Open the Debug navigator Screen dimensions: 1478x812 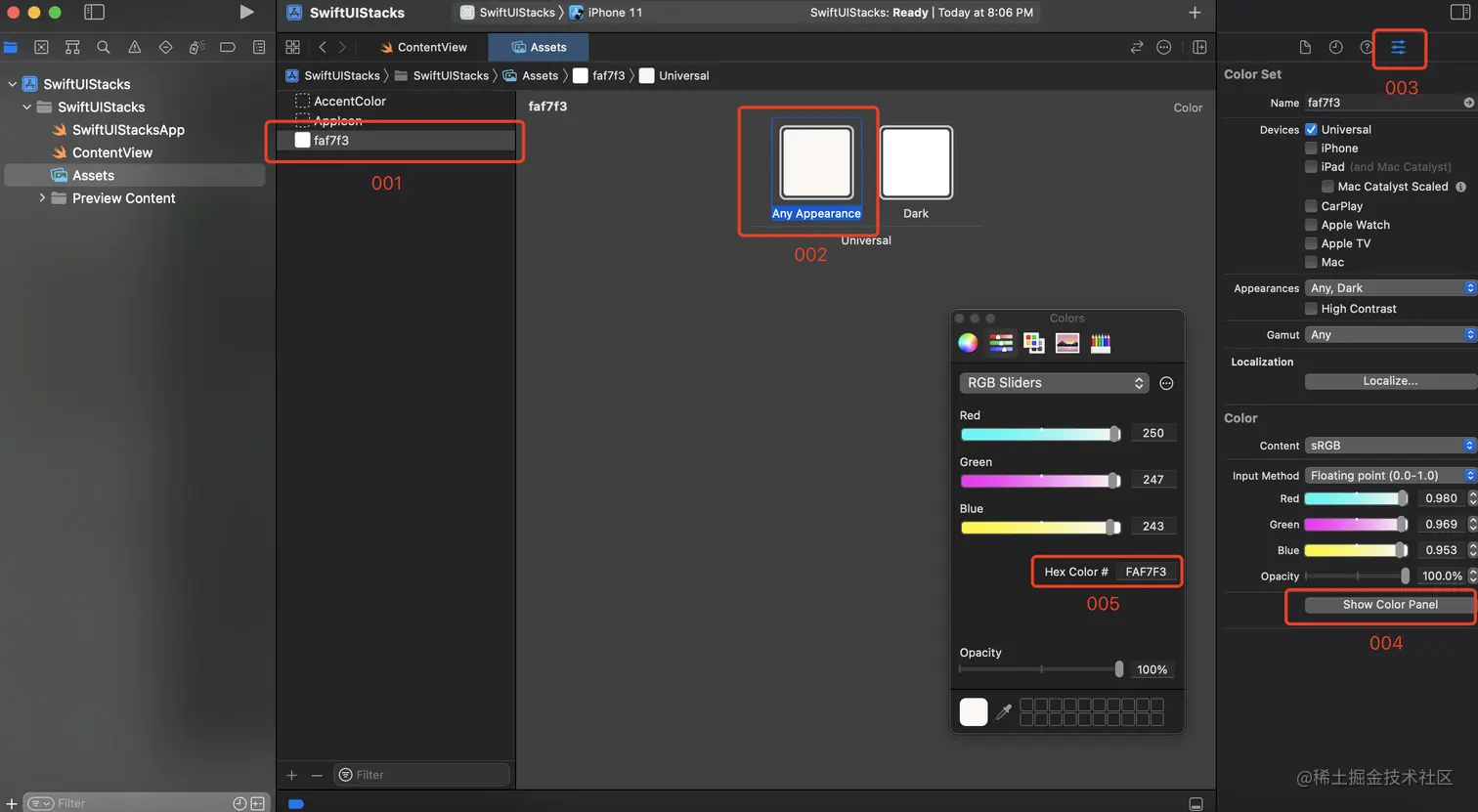coord(196,47)
